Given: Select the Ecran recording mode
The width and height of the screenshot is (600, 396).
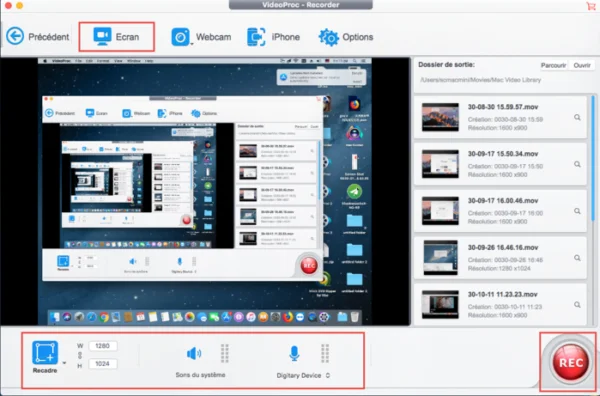Looking at the screenshot, I should click(x=116, y=37).
